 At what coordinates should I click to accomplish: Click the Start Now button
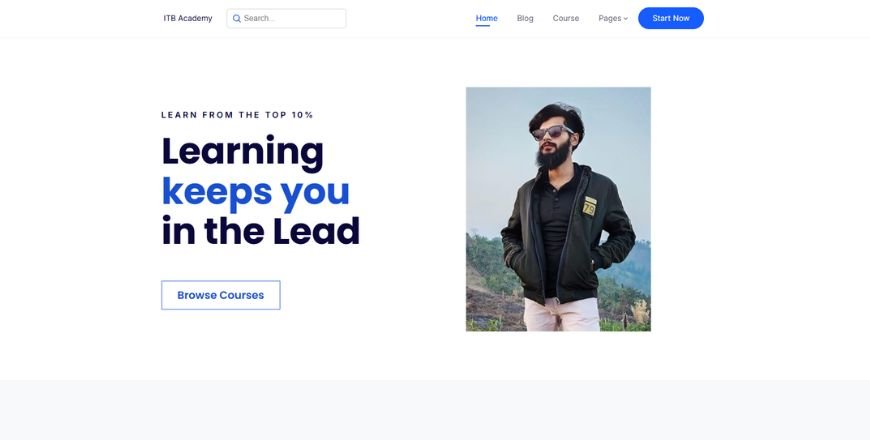tap(671, 18)
